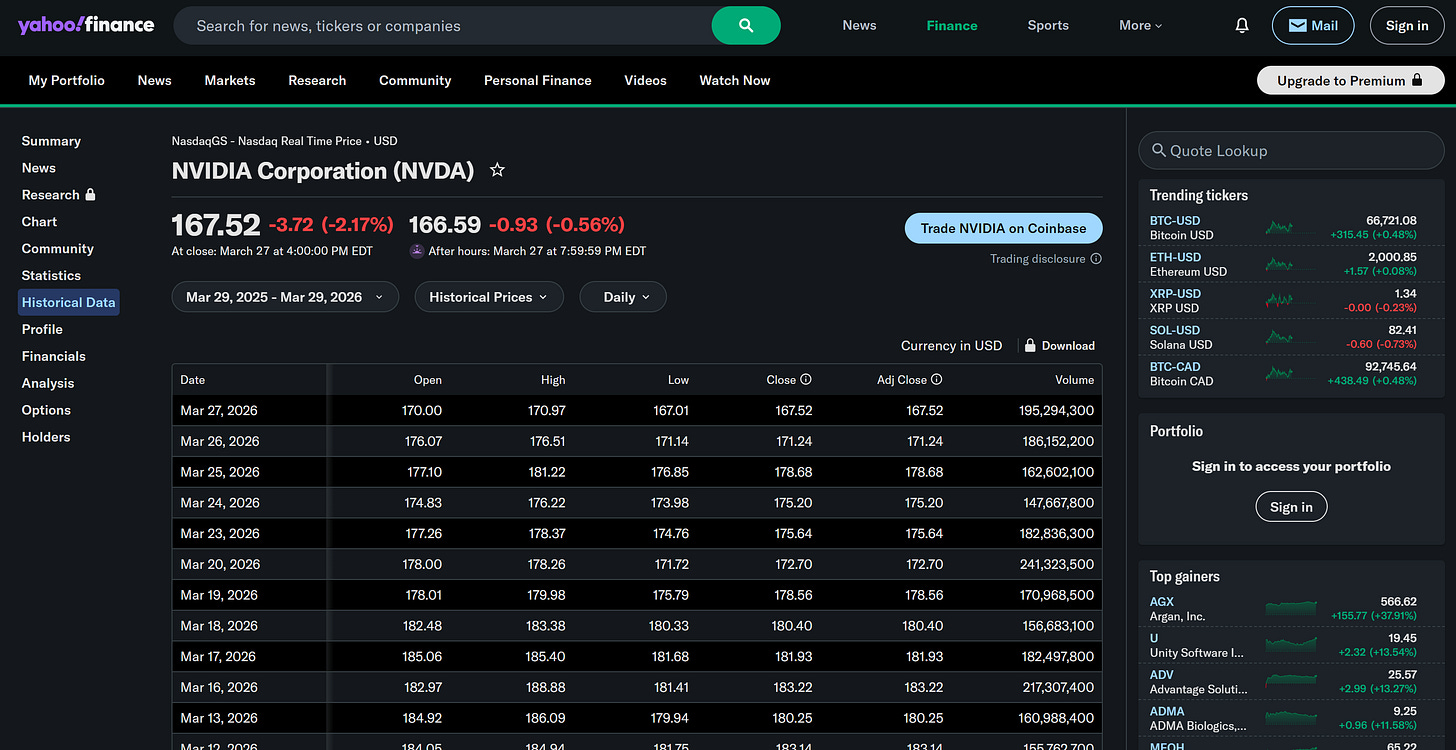
Task: Expand the More menu in header
Action: (1140, 26)
